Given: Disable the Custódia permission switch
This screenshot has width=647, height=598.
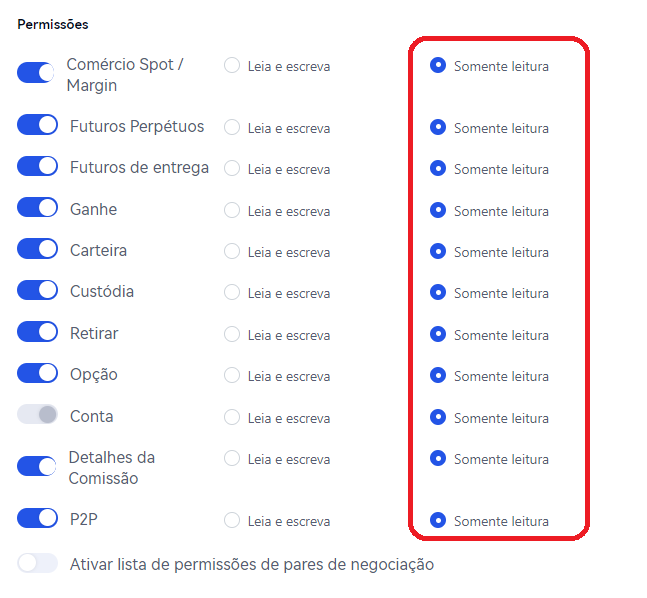Looking at the screenshot, I should click(37, 290).
